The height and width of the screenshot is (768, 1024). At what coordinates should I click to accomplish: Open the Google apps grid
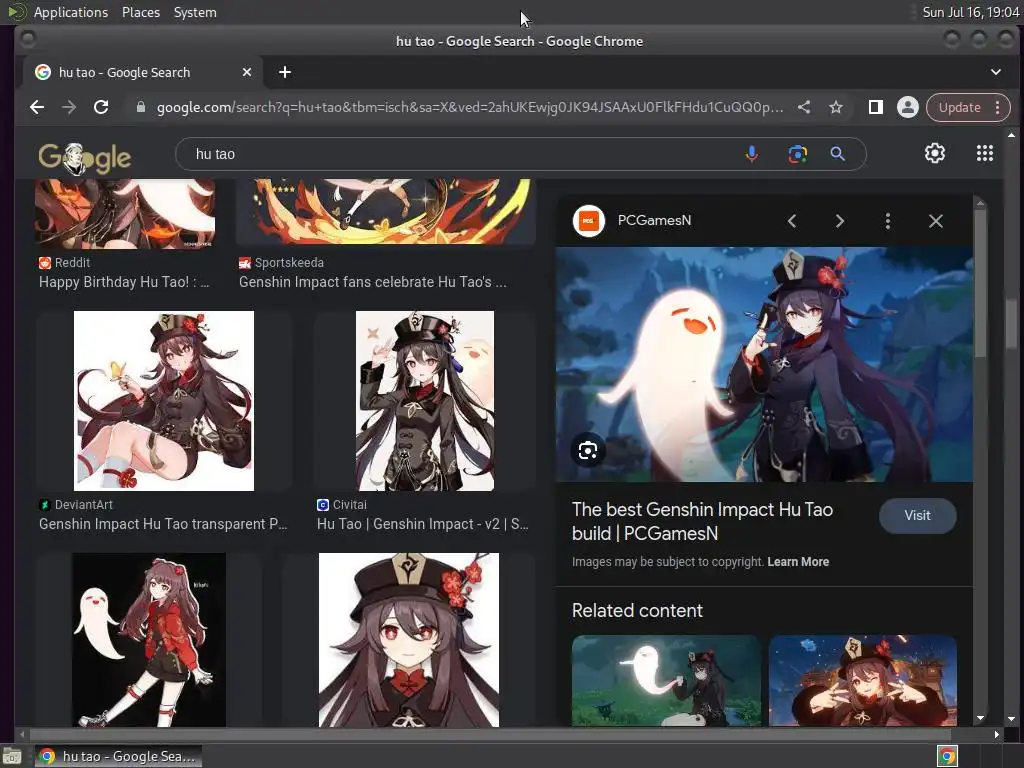(985, 153)
